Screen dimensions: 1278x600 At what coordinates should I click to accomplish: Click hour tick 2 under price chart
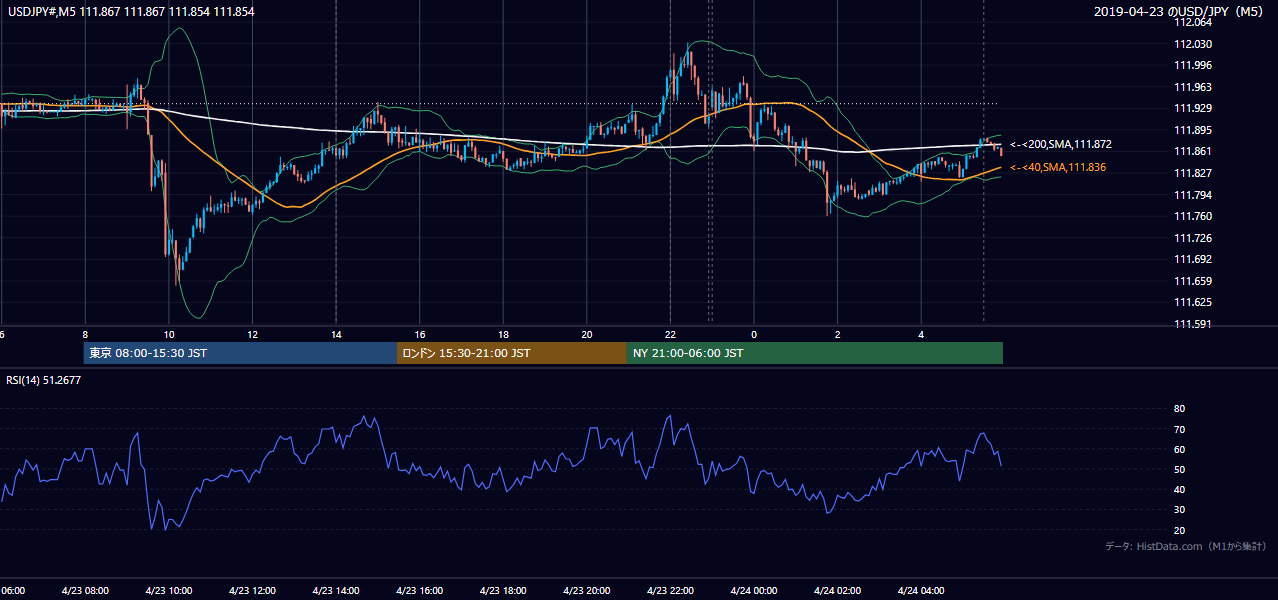(x=837, y=335)
